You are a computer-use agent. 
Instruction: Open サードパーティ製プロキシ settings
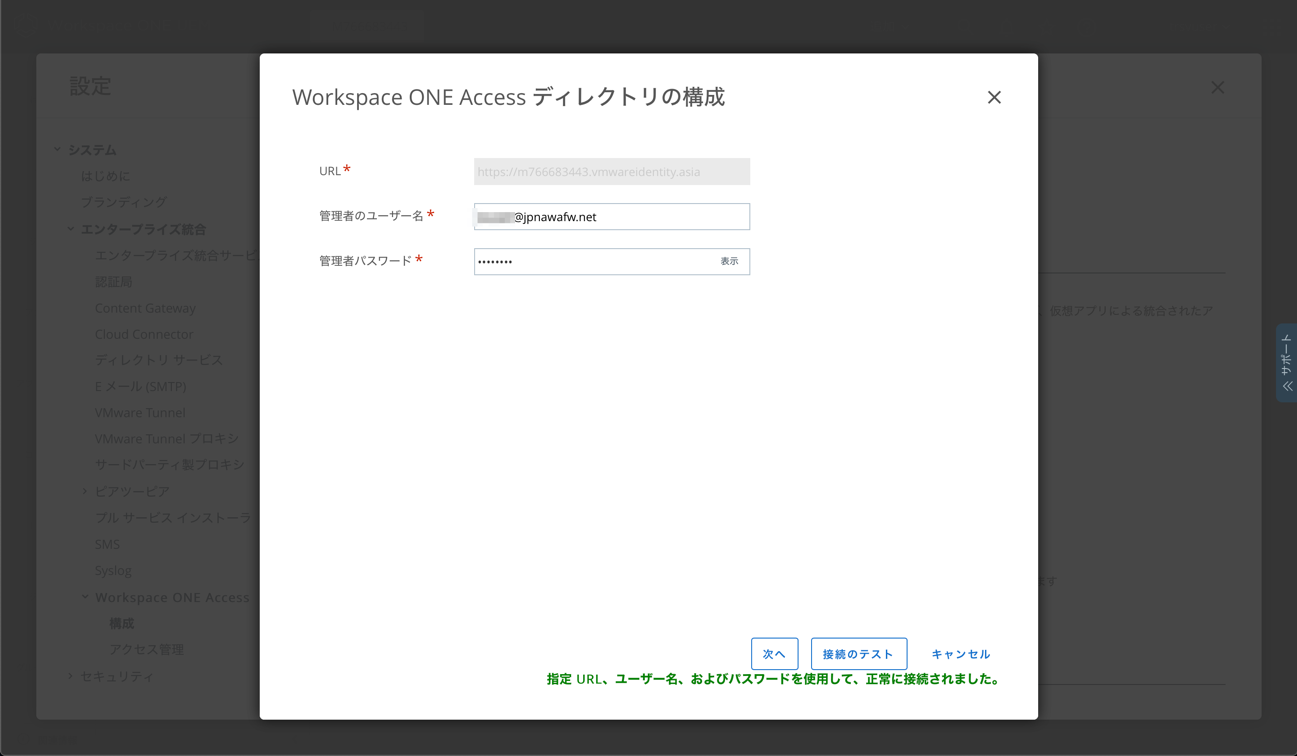(169, 464)
